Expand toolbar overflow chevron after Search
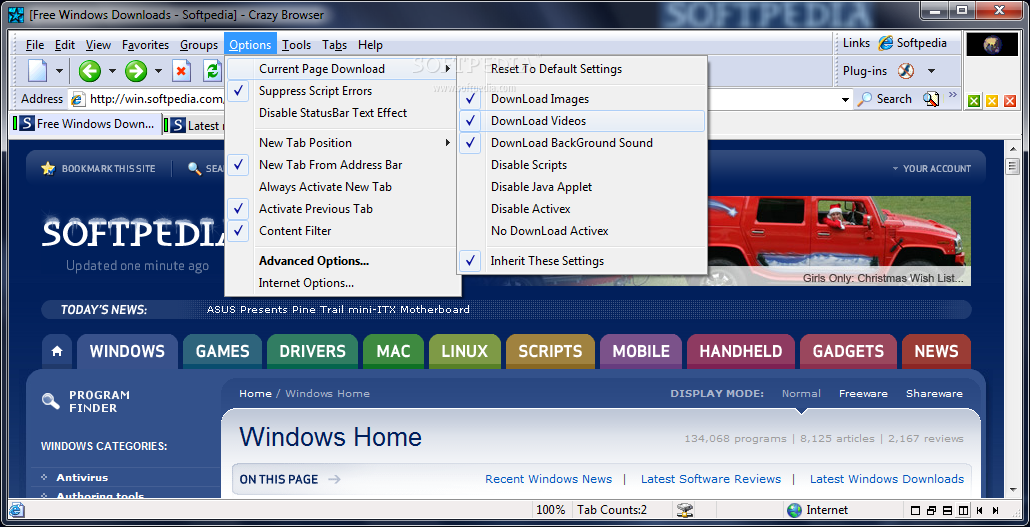The width and height of the screenshot is (1030, 527). point(953,96)
